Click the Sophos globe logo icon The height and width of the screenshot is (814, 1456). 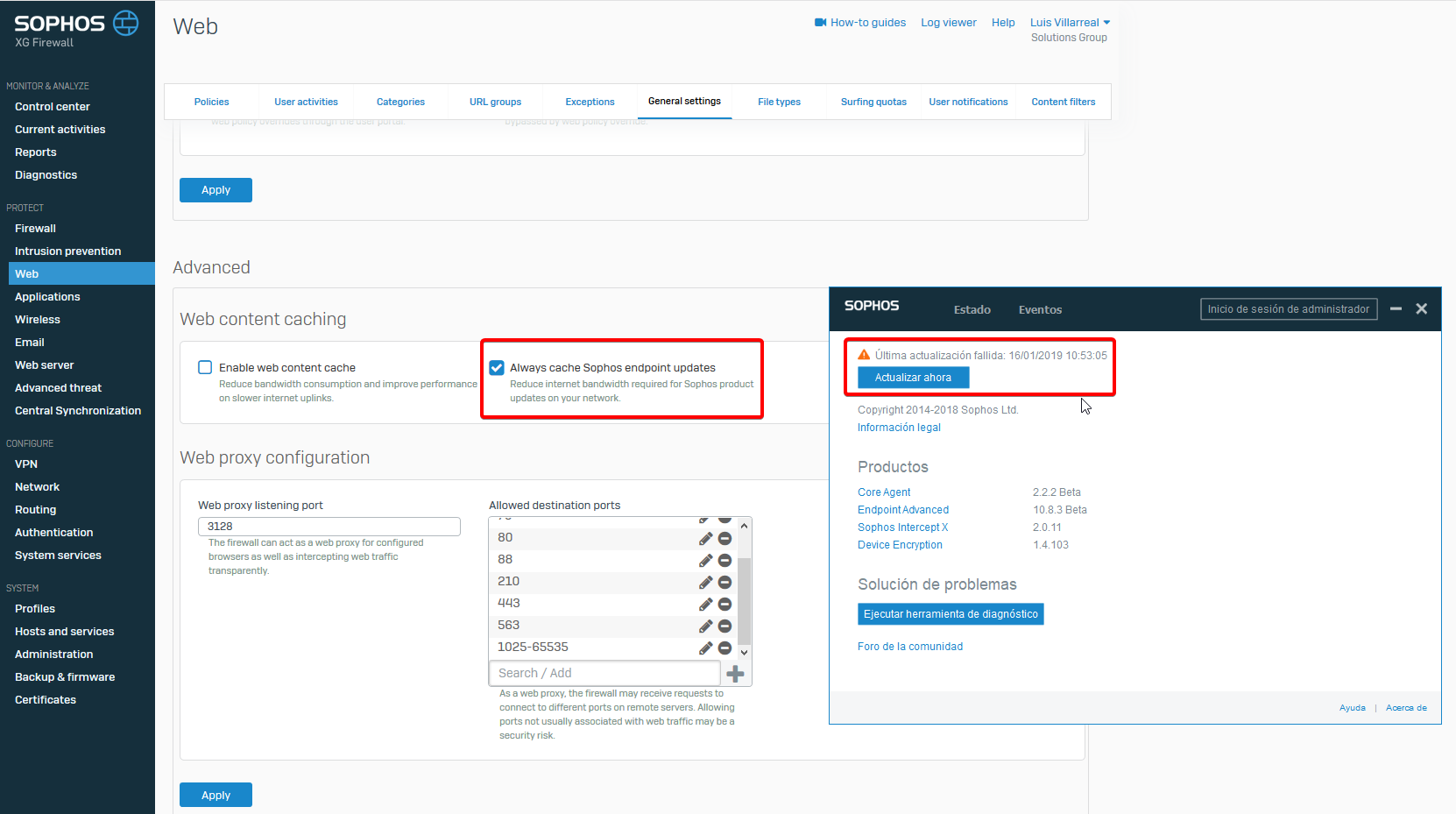click(126, 23)
